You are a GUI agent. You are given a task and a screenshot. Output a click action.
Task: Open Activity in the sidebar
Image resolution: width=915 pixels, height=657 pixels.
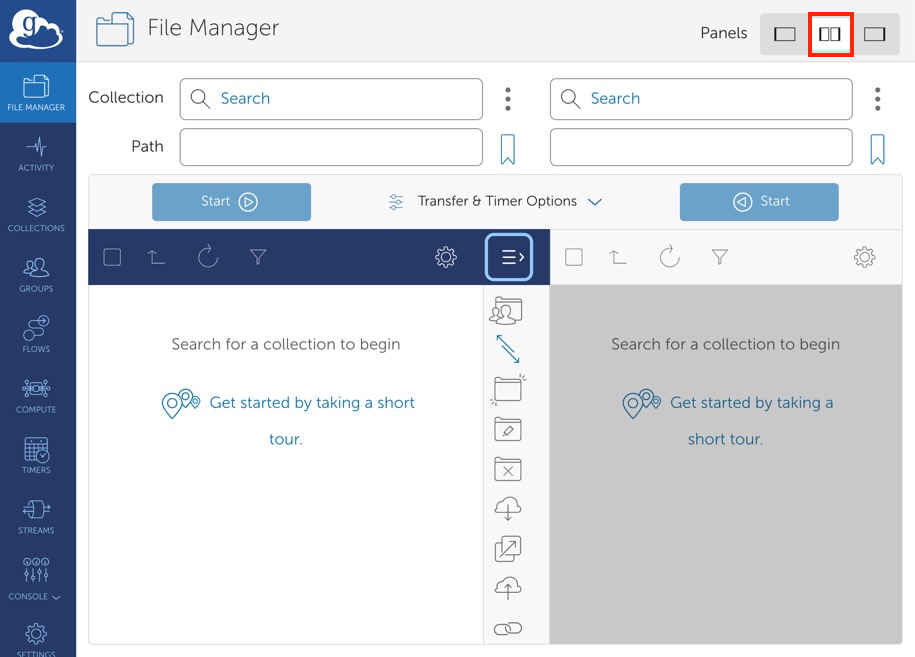pos(37,153)
